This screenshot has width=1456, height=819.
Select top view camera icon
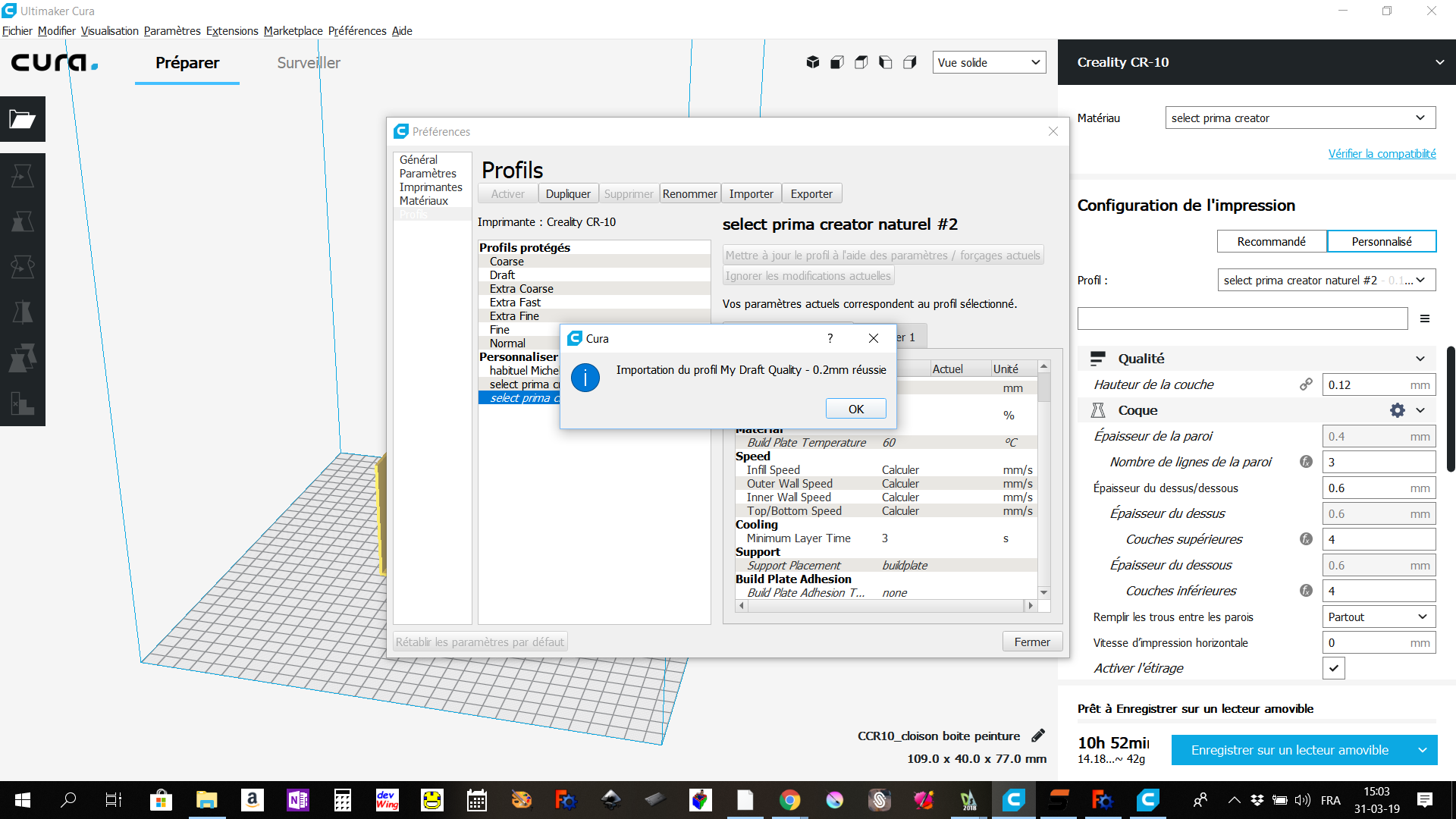[x=861, y=62]
